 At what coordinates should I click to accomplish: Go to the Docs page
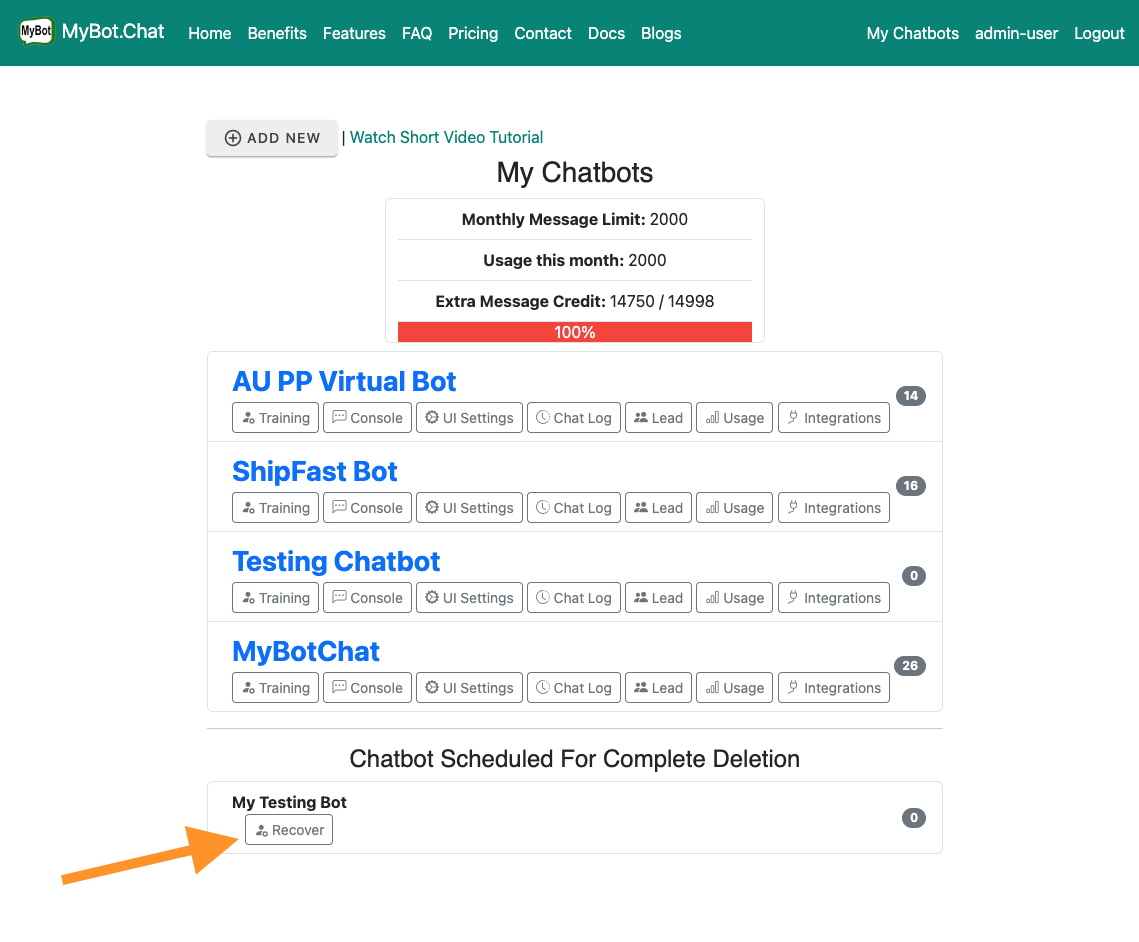tap(606, 33)
